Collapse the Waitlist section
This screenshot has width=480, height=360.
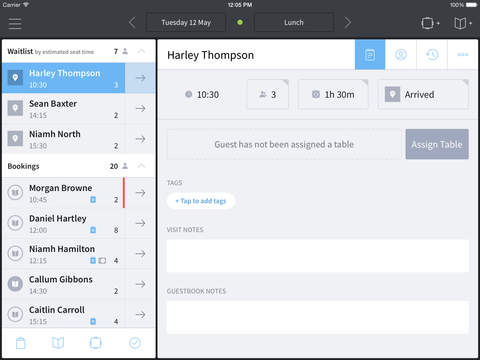pos(141,51)
